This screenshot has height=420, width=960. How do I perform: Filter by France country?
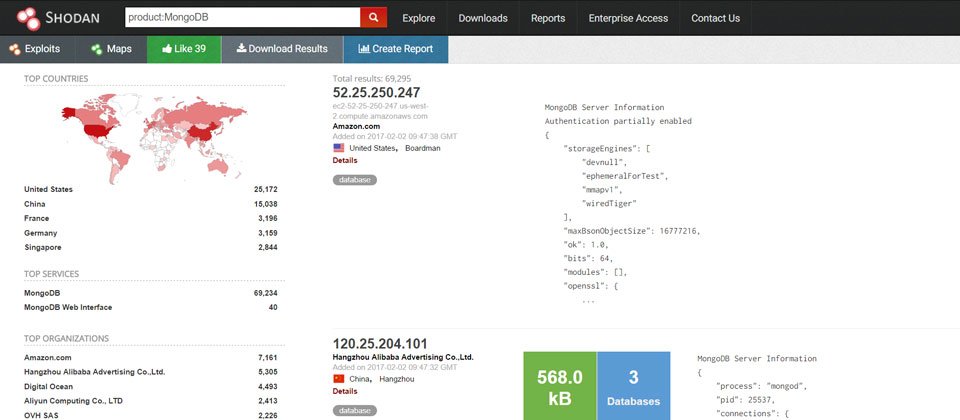[37, 219]
